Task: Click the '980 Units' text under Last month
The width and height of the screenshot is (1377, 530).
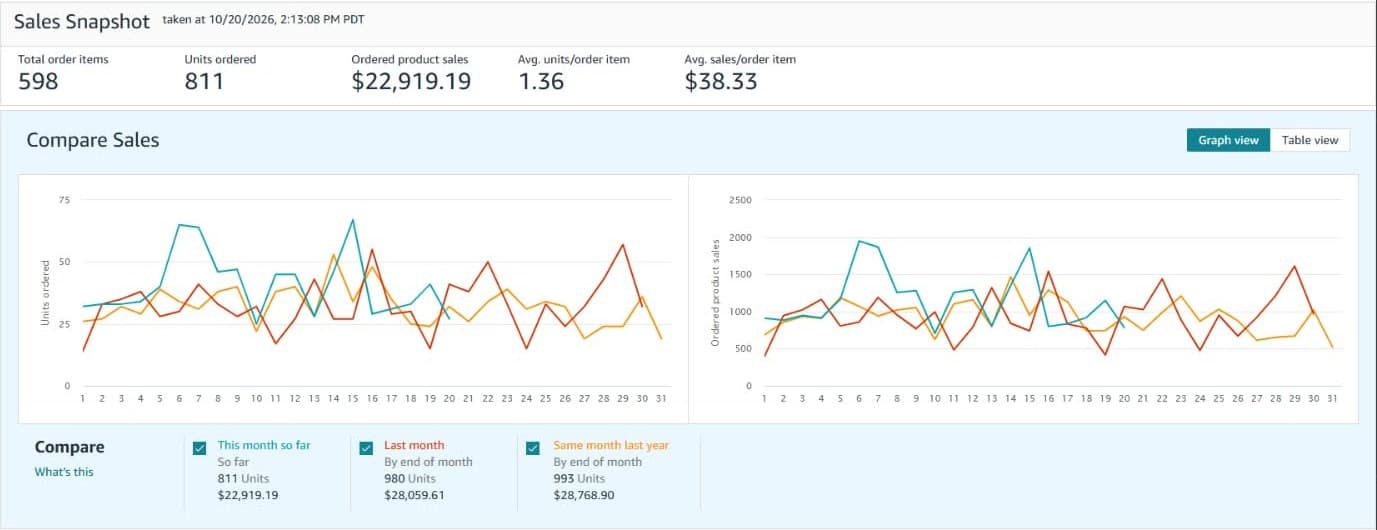Action: tap(411, 478)
